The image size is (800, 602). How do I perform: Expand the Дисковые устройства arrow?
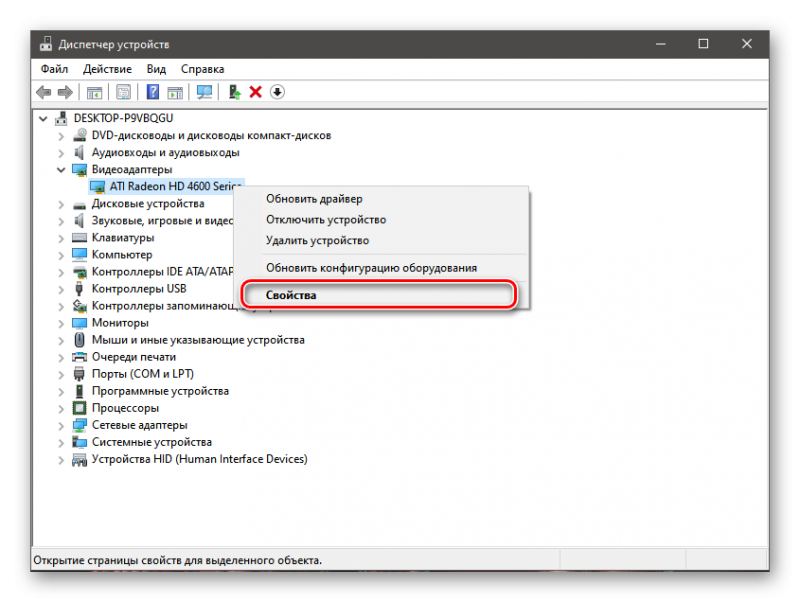click(61, 205)
